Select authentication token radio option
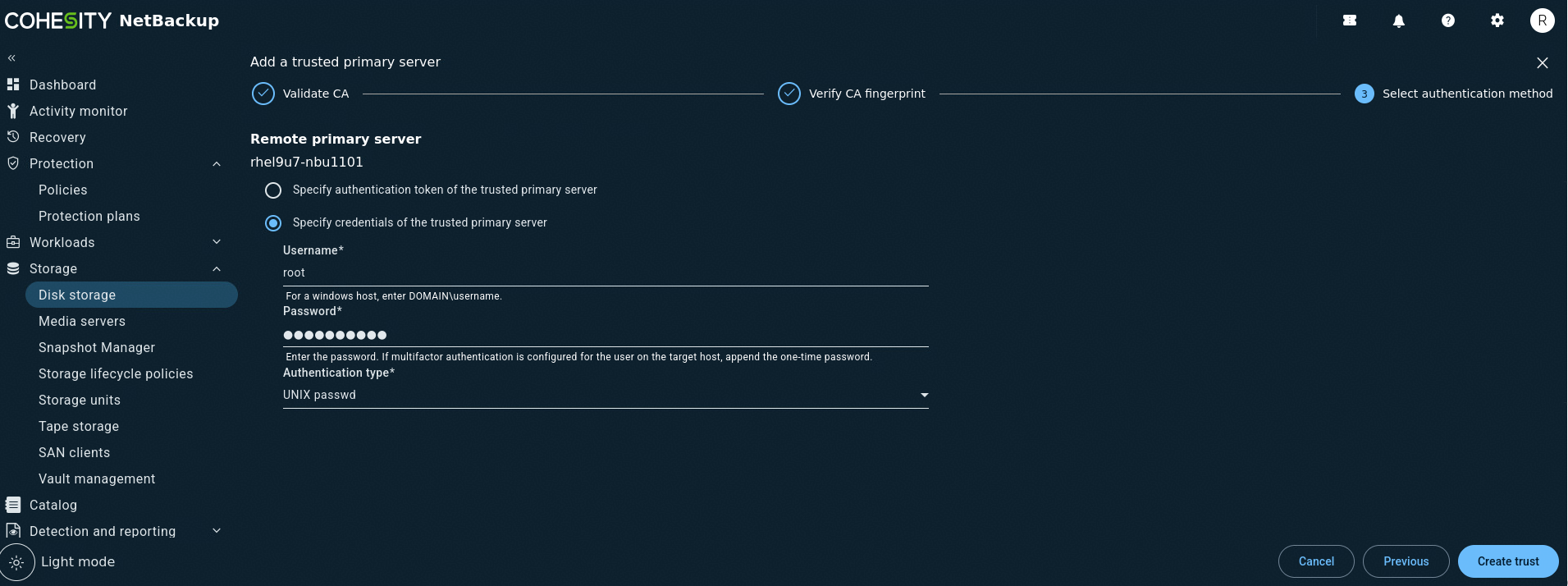The height and width of the screenshot is (586, 1568). (273, 190)
